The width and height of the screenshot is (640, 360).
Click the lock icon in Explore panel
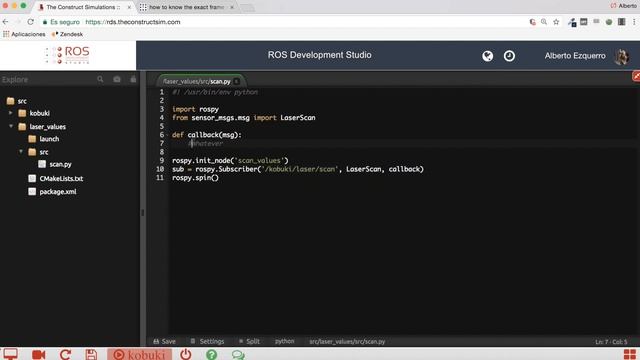(x=133, y=79)
